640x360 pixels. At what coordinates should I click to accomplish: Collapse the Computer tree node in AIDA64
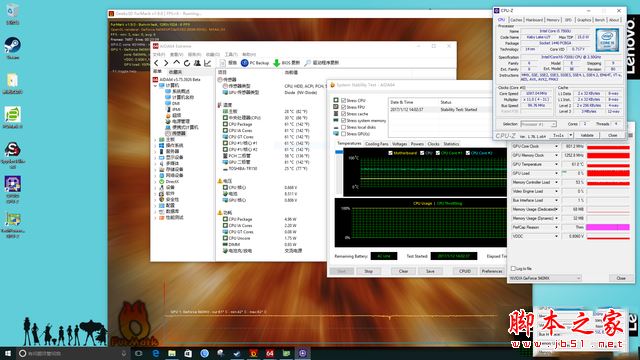pos(156,86)
